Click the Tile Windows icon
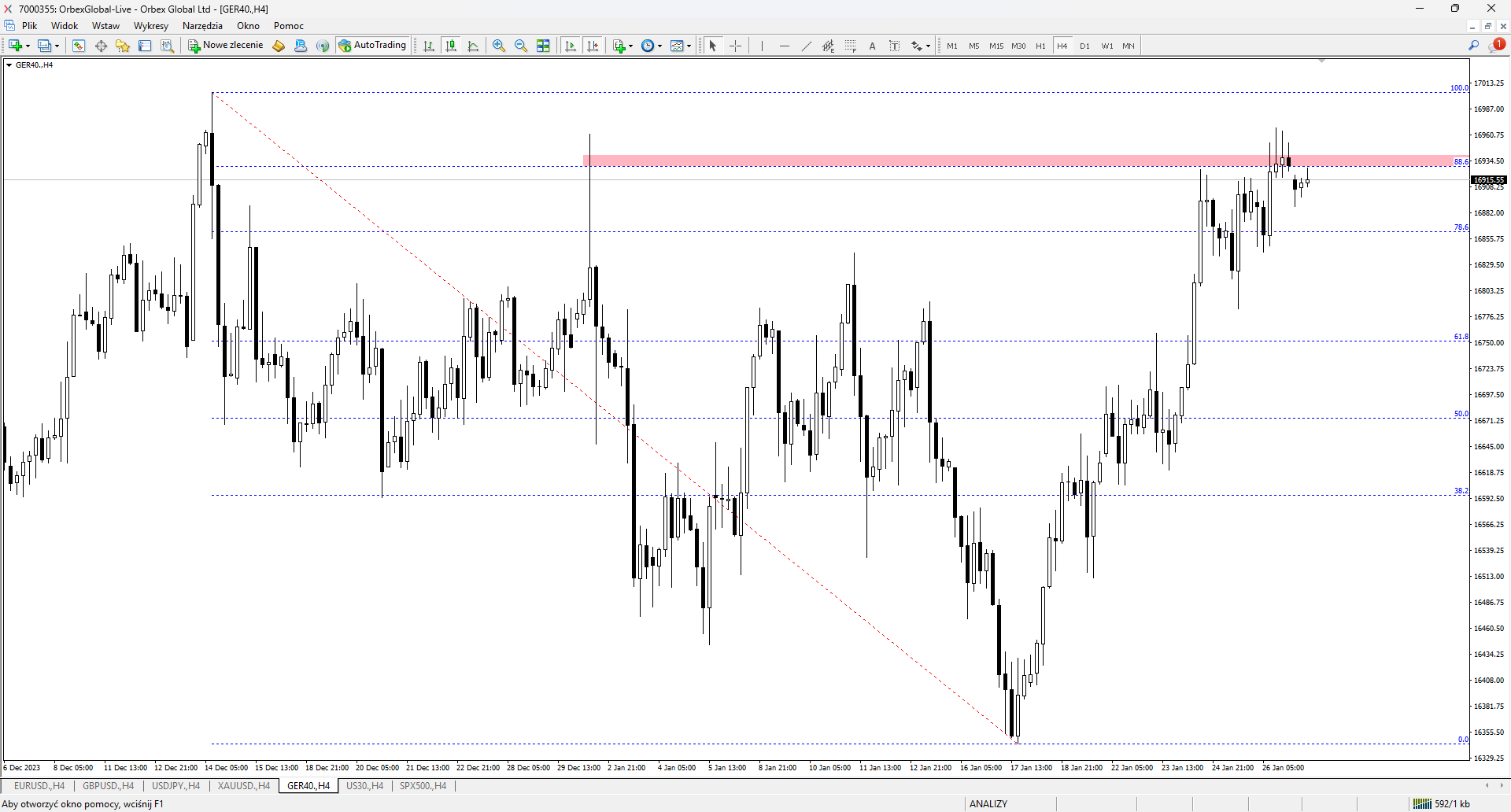Viewport: 1511px width, 812px height. point(543,46)
